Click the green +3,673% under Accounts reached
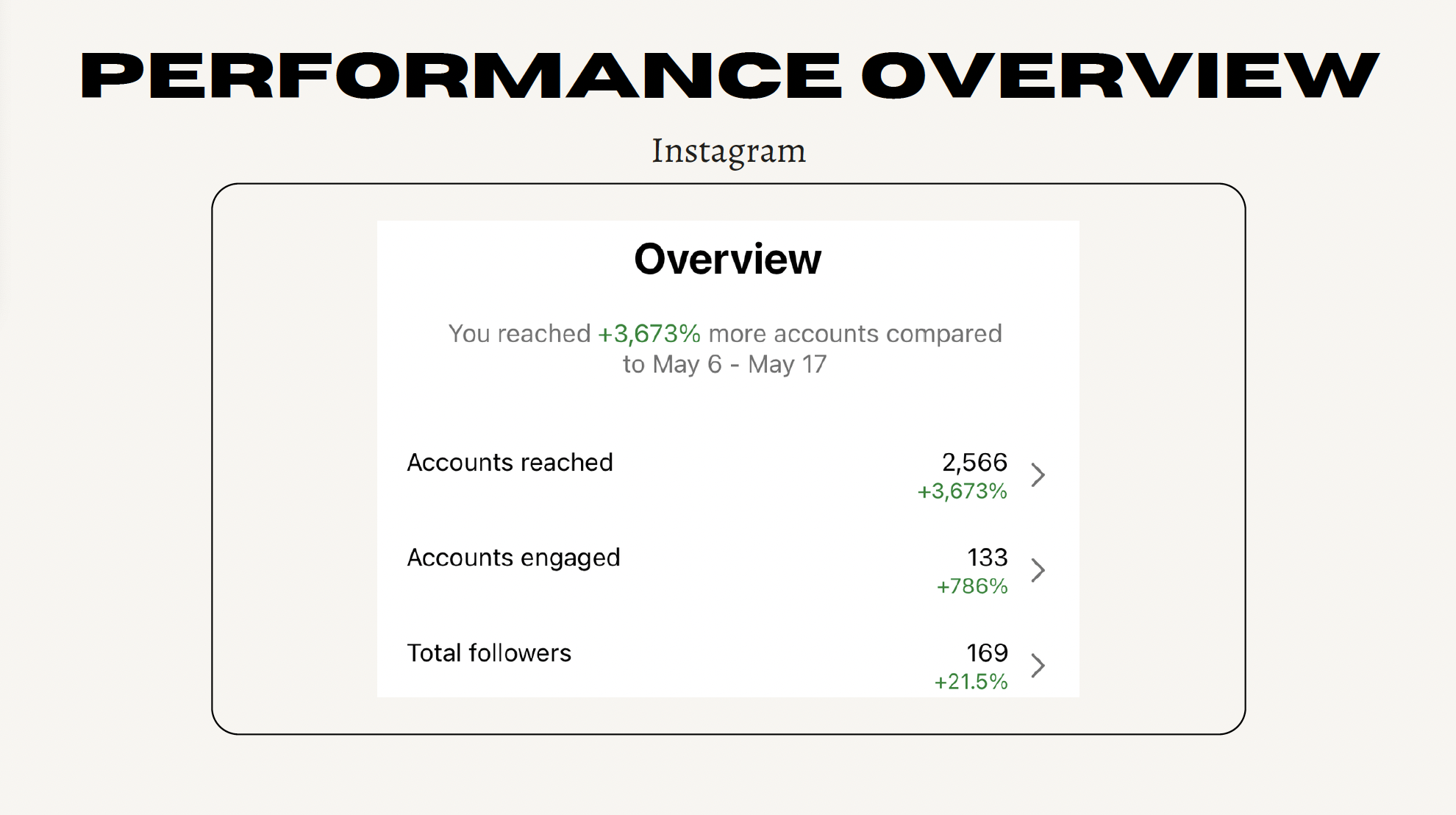The image size is (1456, 815). [x=962, y=491]
